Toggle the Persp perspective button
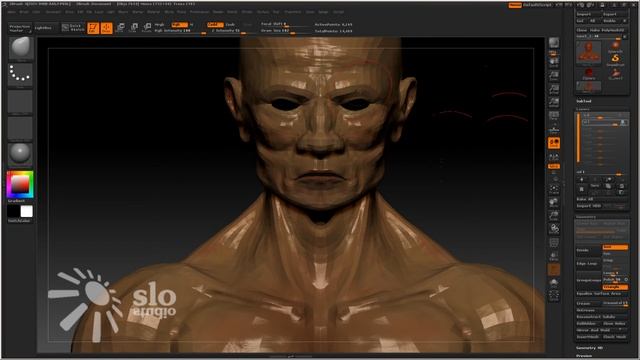640x360 pixels. pos(554,116)
